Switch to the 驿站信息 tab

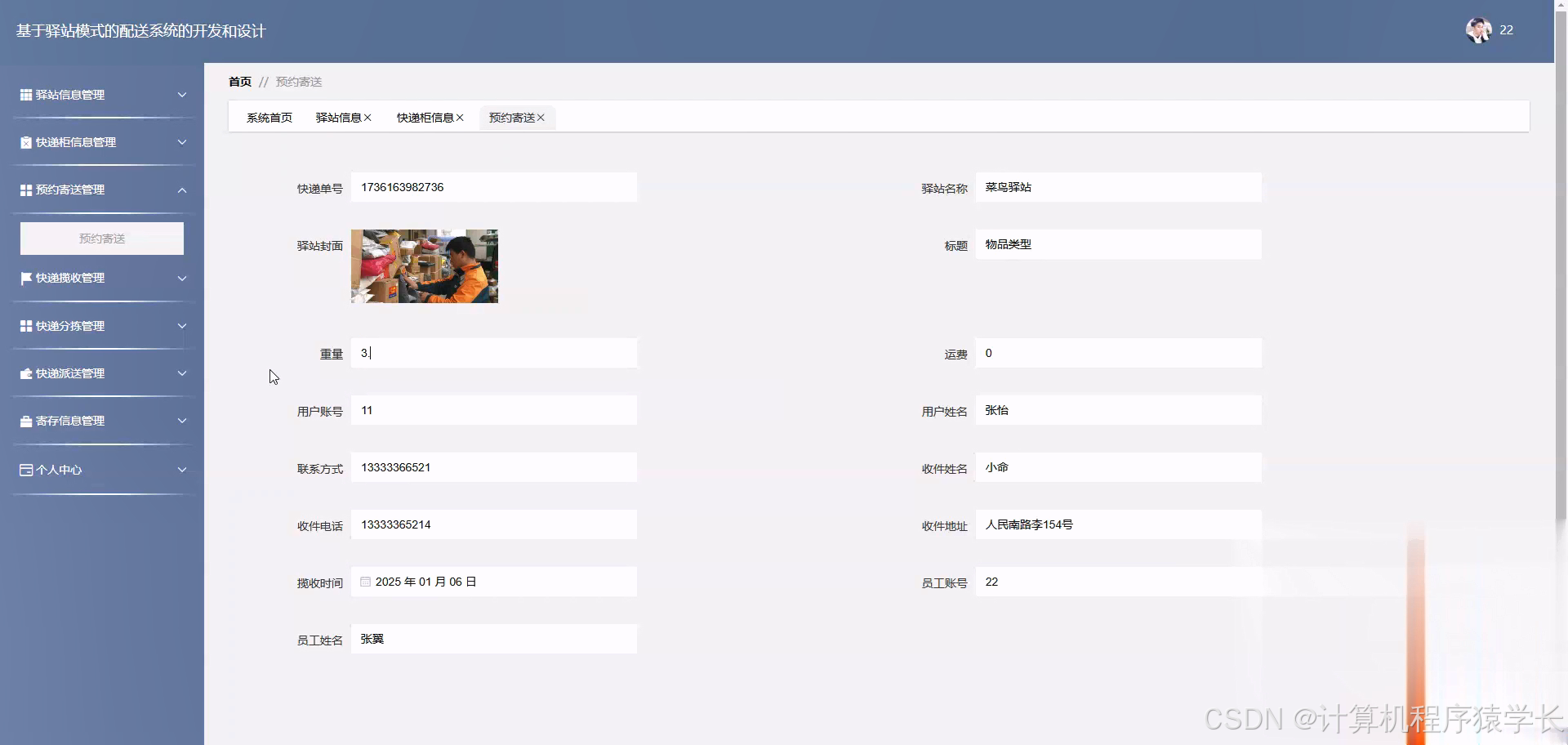pyautogui.click(x=339, y=118)
